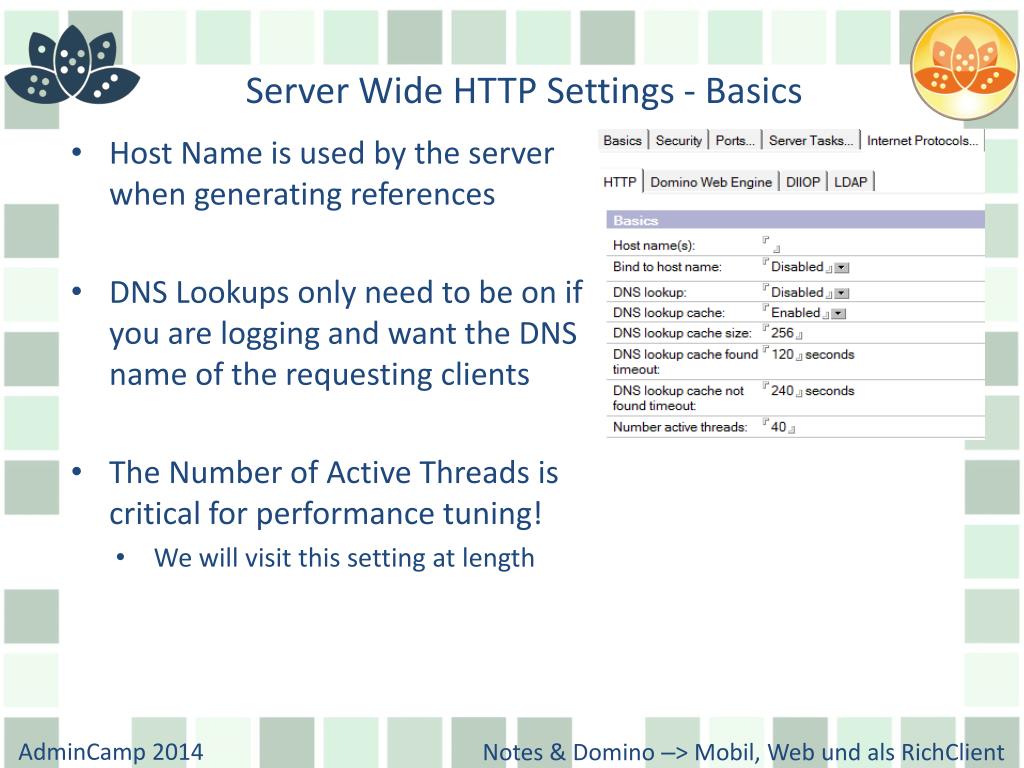The width and height of the screenshot is (1024, 768).
Task: Select the HTTP sub-tab
Action: [x=620, y=182]
